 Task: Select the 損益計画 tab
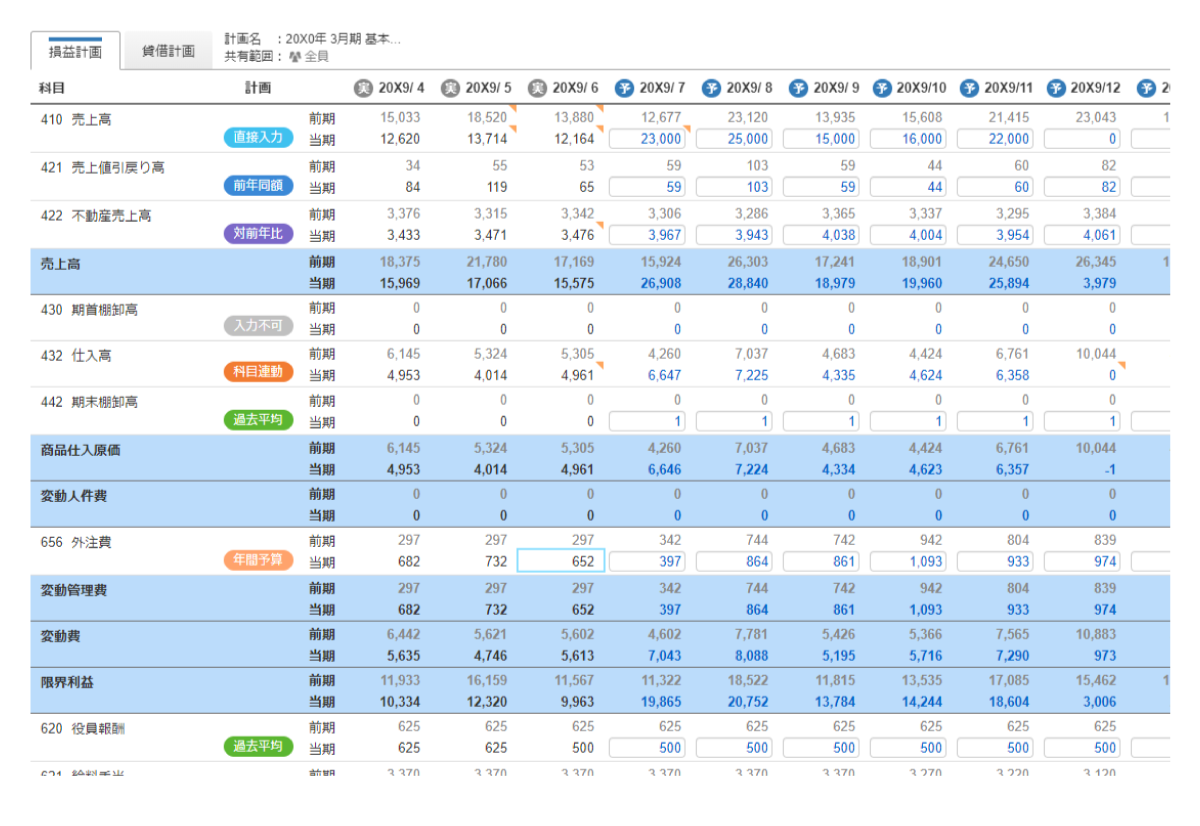point(75,50)
